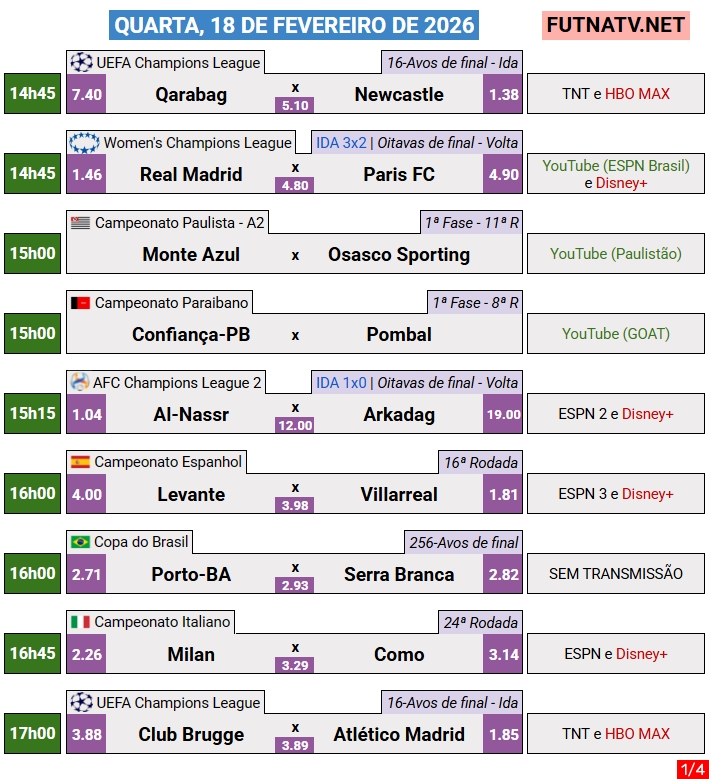Select the 7.40 odds for Qarabag
The height and width of the screenshot is (779, 709).
tap(87, 94)
